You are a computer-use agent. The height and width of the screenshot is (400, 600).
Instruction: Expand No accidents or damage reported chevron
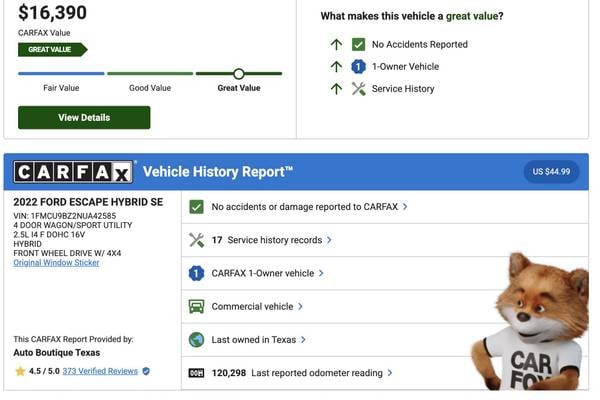pyautogui.click(x=405, y=207)
